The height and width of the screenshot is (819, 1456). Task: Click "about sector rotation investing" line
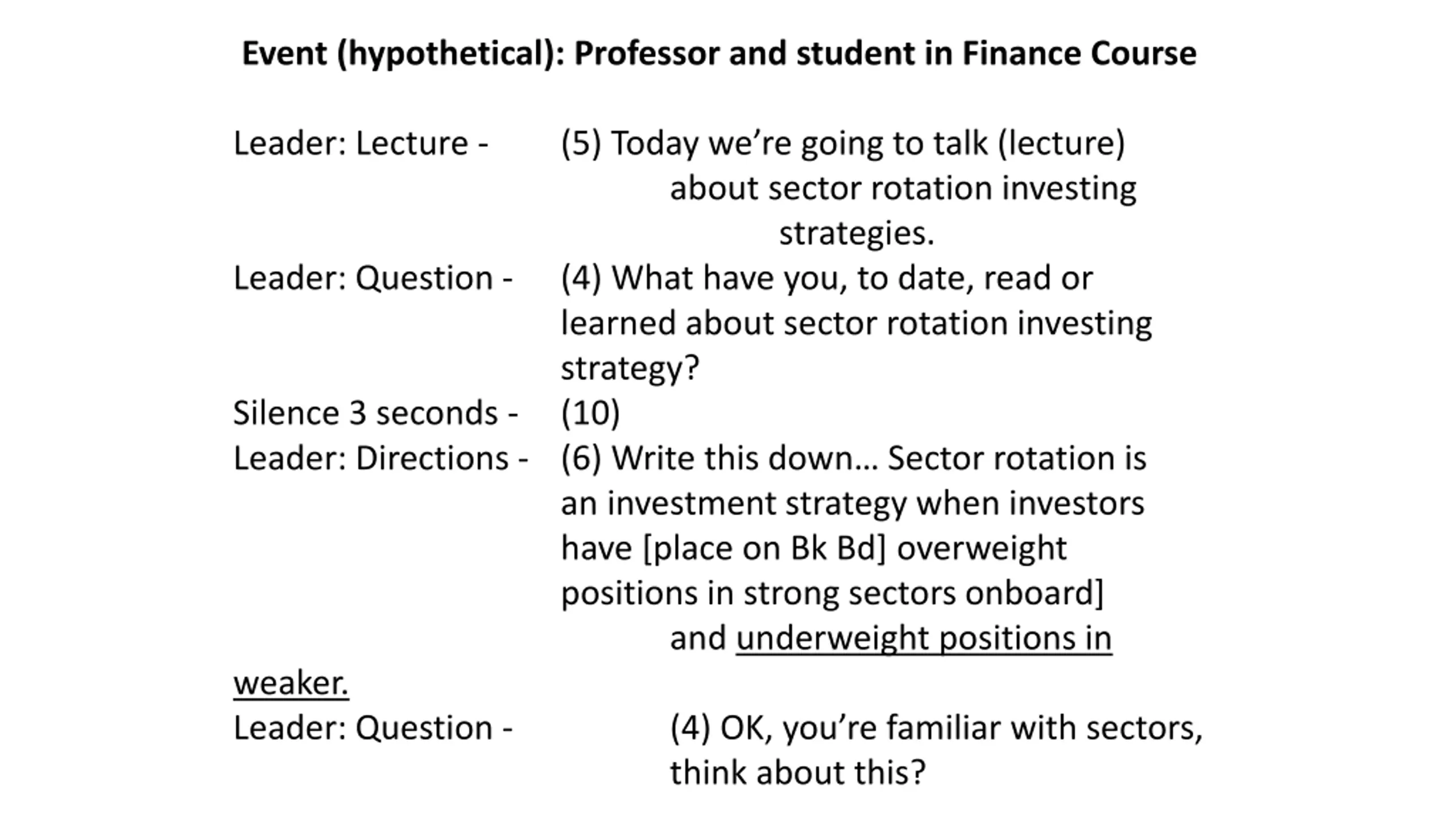[903, 189]
